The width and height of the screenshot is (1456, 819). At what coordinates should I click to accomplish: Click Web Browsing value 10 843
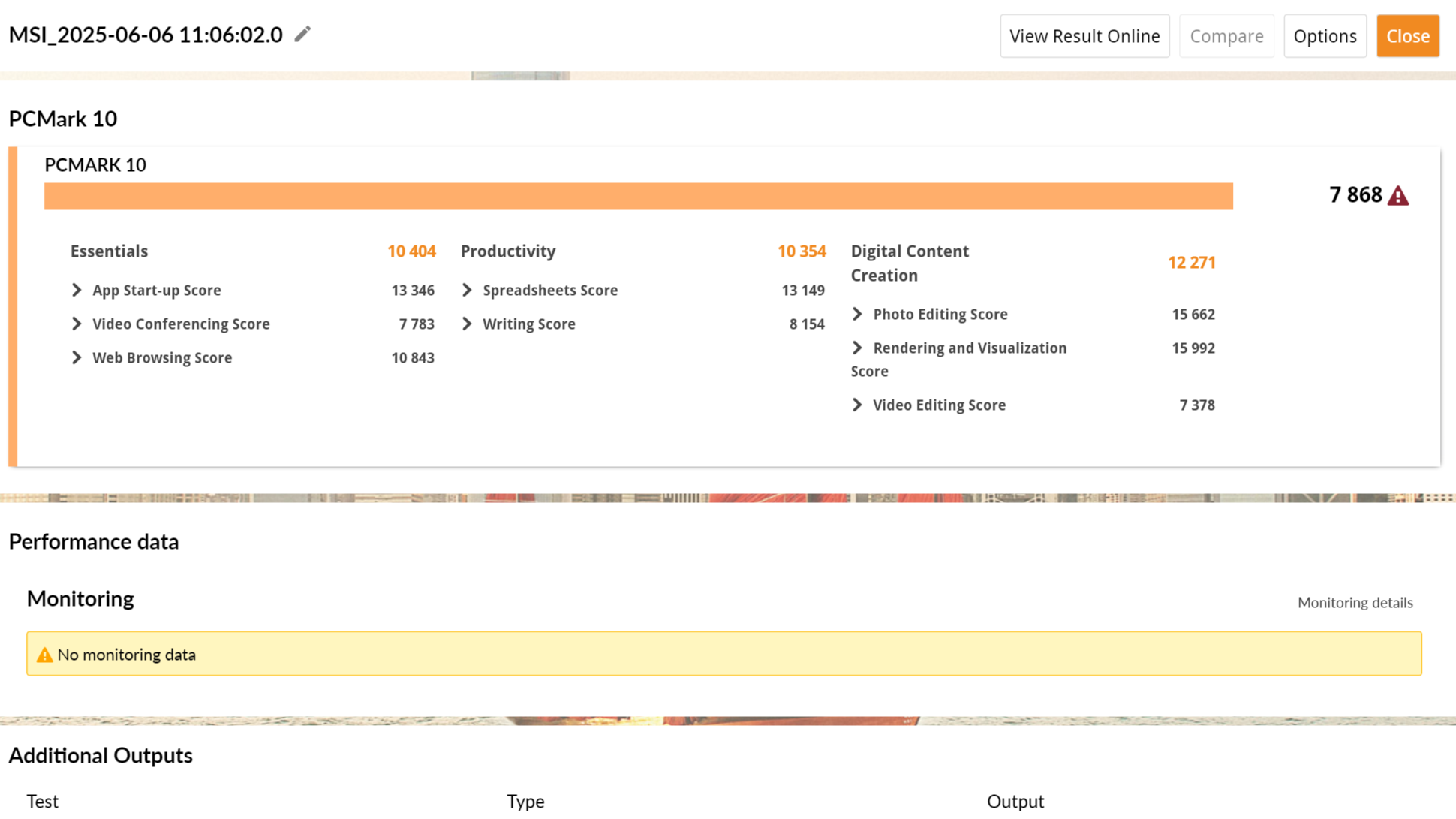tap(413, 358)
